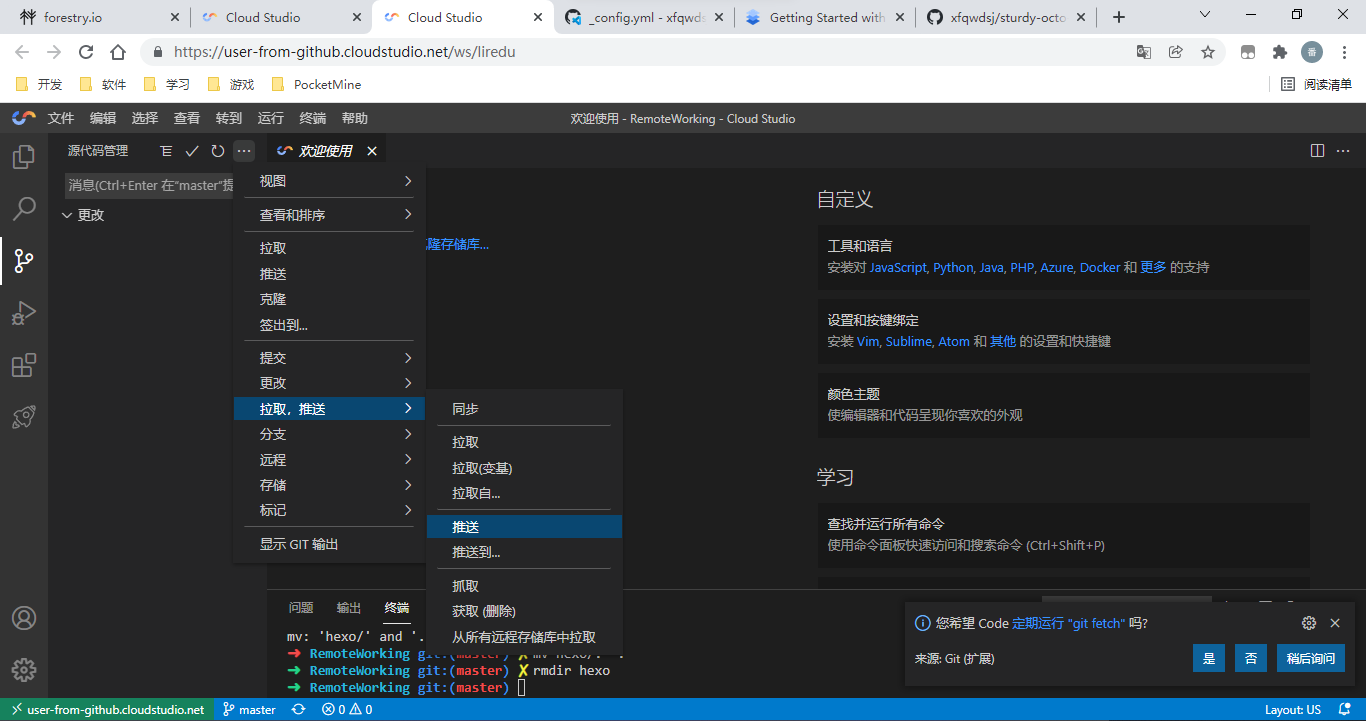Click the Cloud Studio logo in the menu bar
1366x721 pixels.
click(23, 118)
